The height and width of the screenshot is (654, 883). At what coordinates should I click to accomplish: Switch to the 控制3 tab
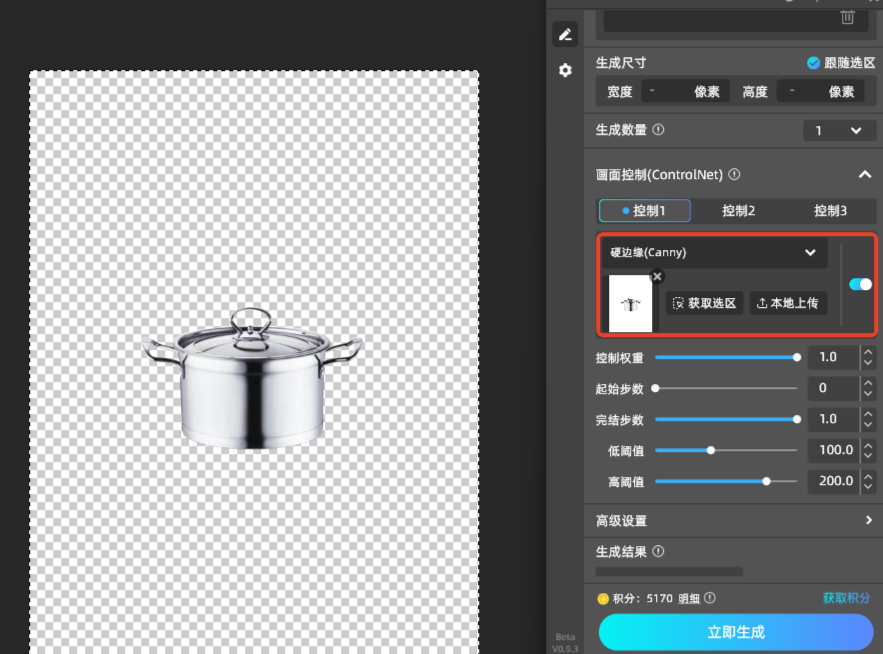coord(830,211)
